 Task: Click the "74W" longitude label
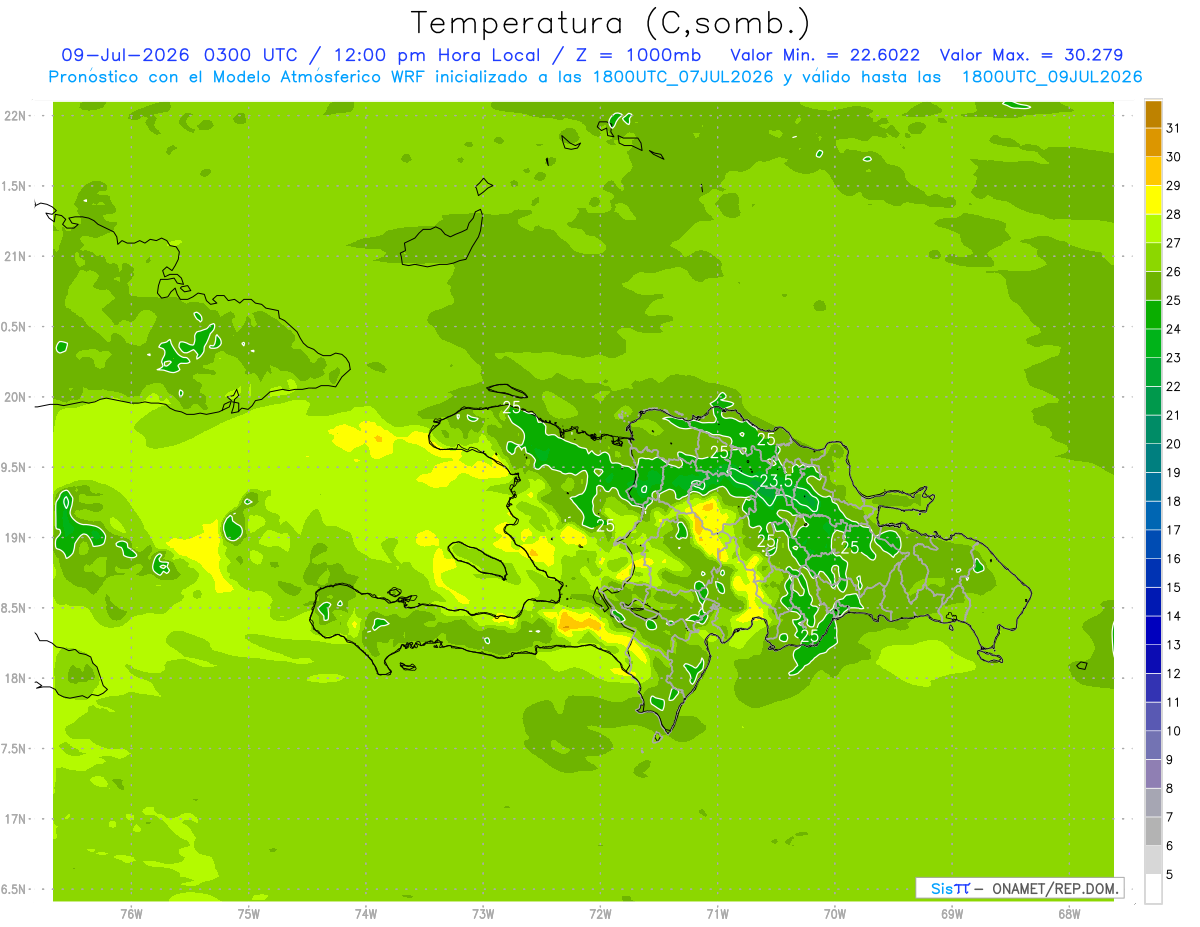365,914
